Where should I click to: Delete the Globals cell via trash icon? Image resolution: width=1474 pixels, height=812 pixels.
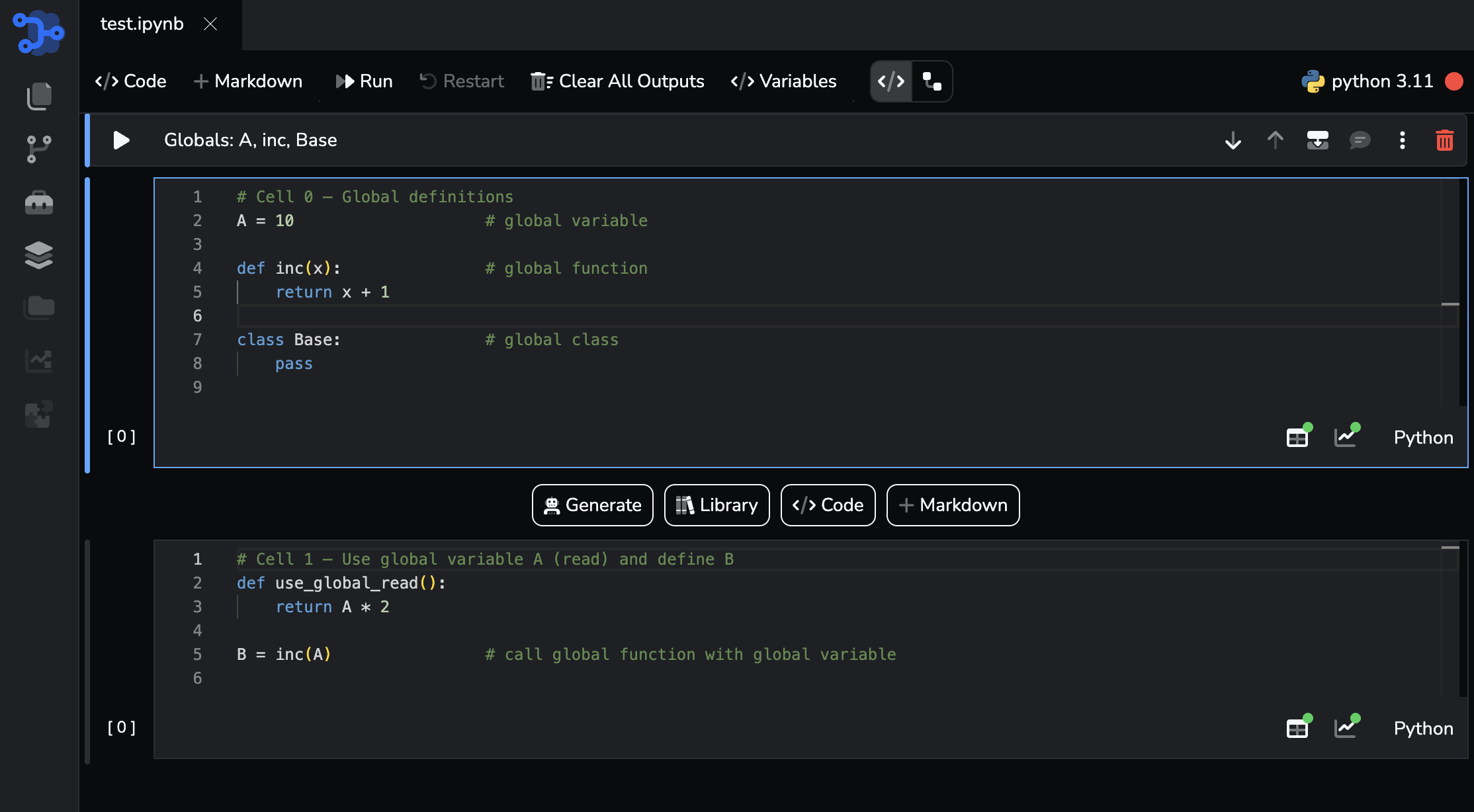tap(1445, 140)
